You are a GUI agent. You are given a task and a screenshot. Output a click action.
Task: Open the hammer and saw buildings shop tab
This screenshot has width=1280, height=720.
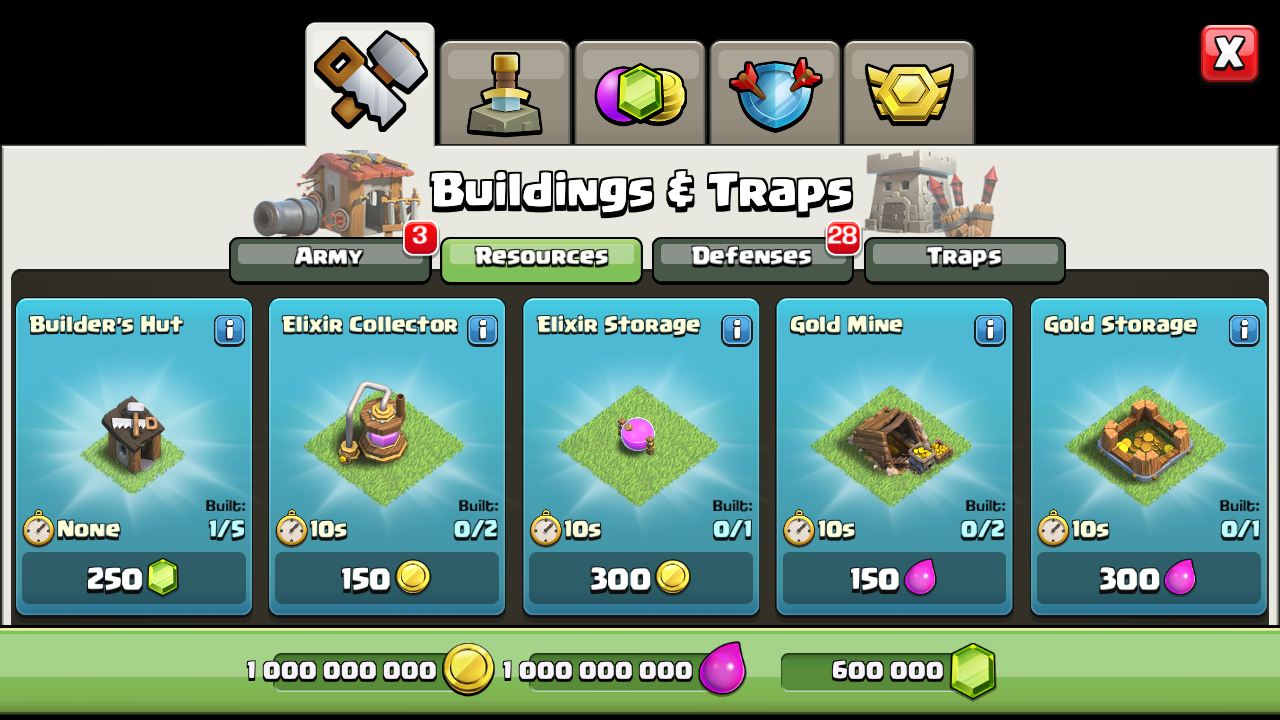pyautogui.click(x=370, y=85)
